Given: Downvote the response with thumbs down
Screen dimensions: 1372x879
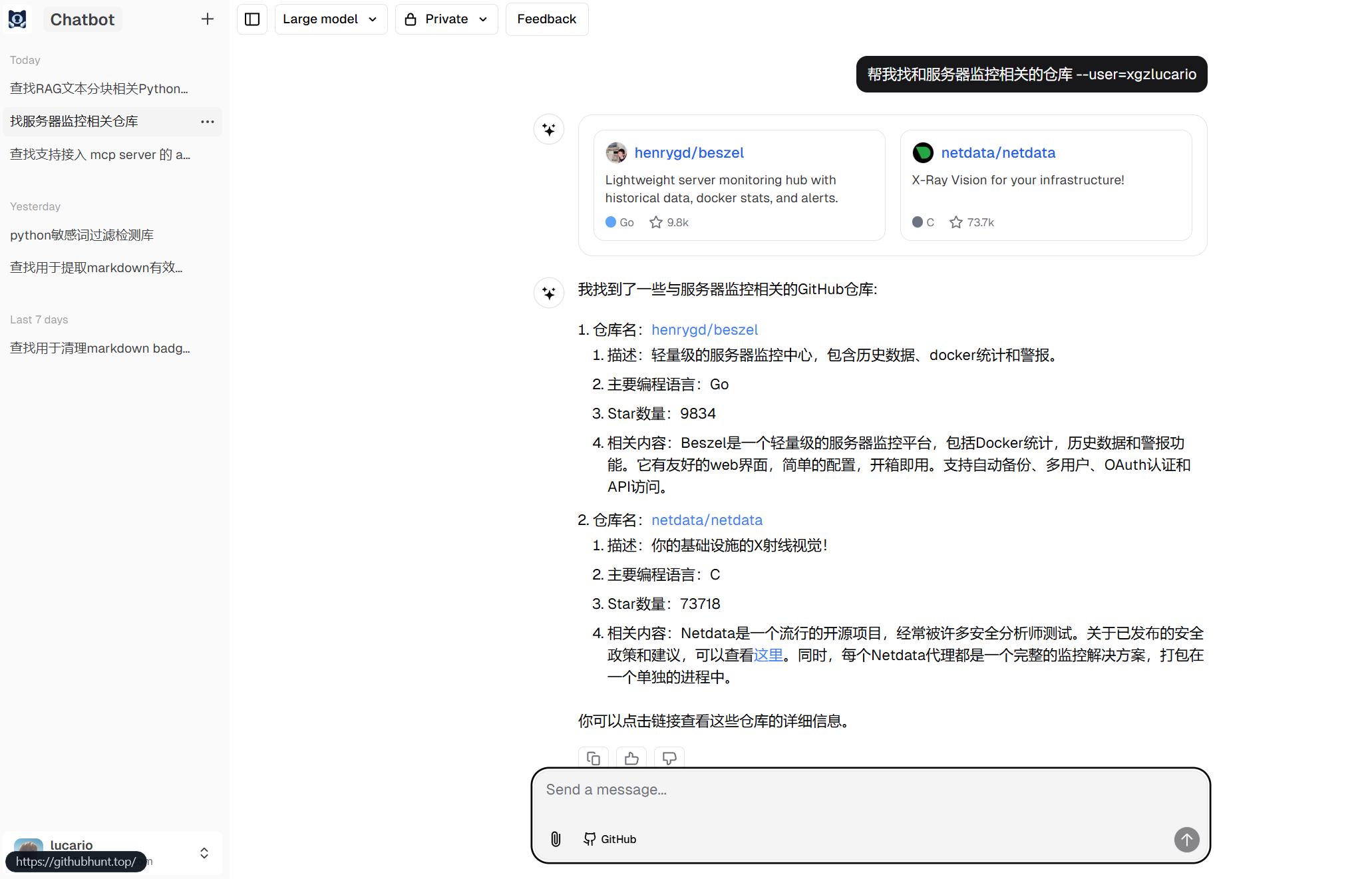Looking at the screenshot, I should (x=669, y=758).
